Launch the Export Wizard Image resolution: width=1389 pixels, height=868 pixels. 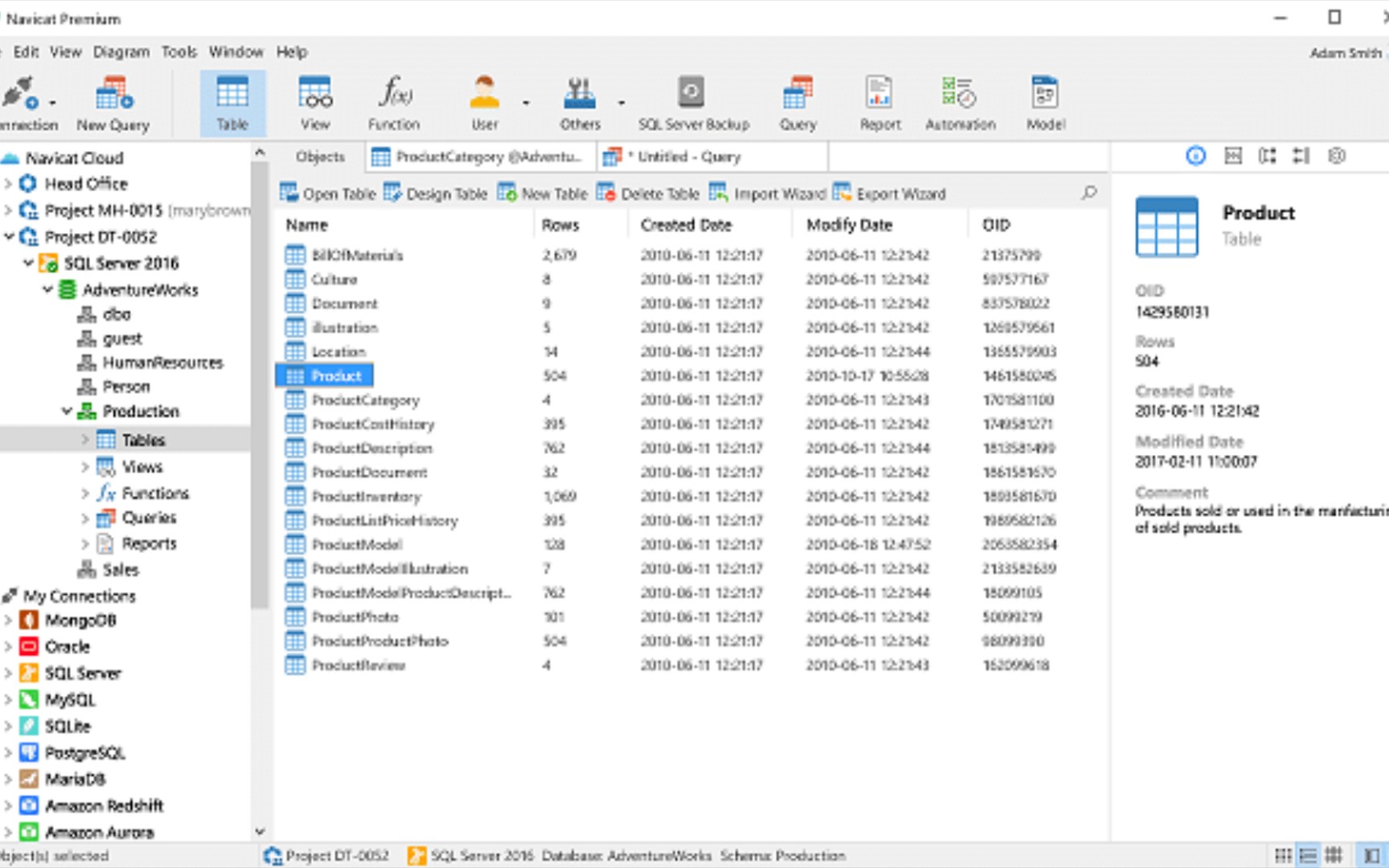890,194
